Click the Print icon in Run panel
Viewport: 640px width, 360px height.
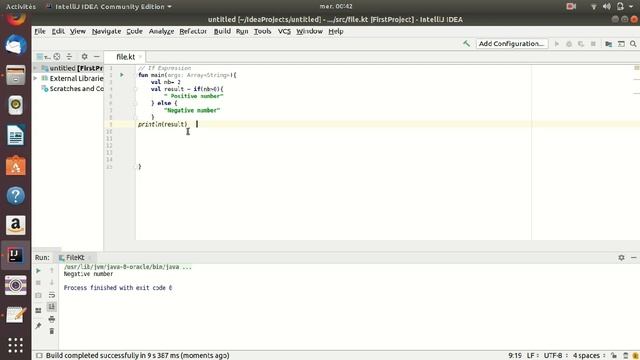click(x=52, y=319)
